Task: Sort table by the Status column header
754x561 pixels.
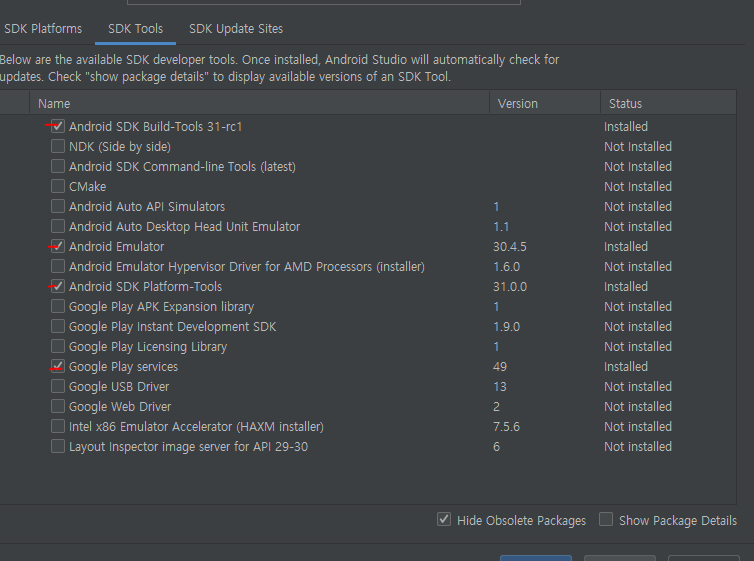Action: 668,103
